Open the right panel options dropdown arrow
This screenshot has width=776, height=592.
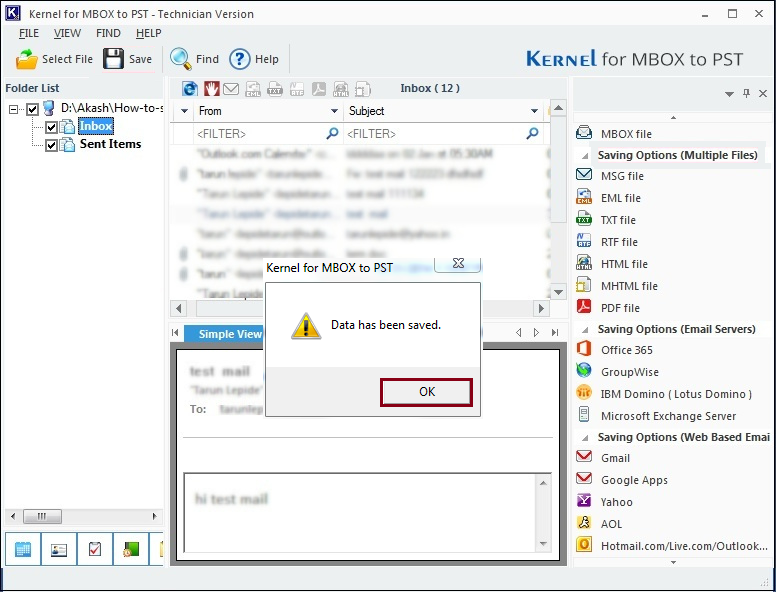click(x=729, y=94)
